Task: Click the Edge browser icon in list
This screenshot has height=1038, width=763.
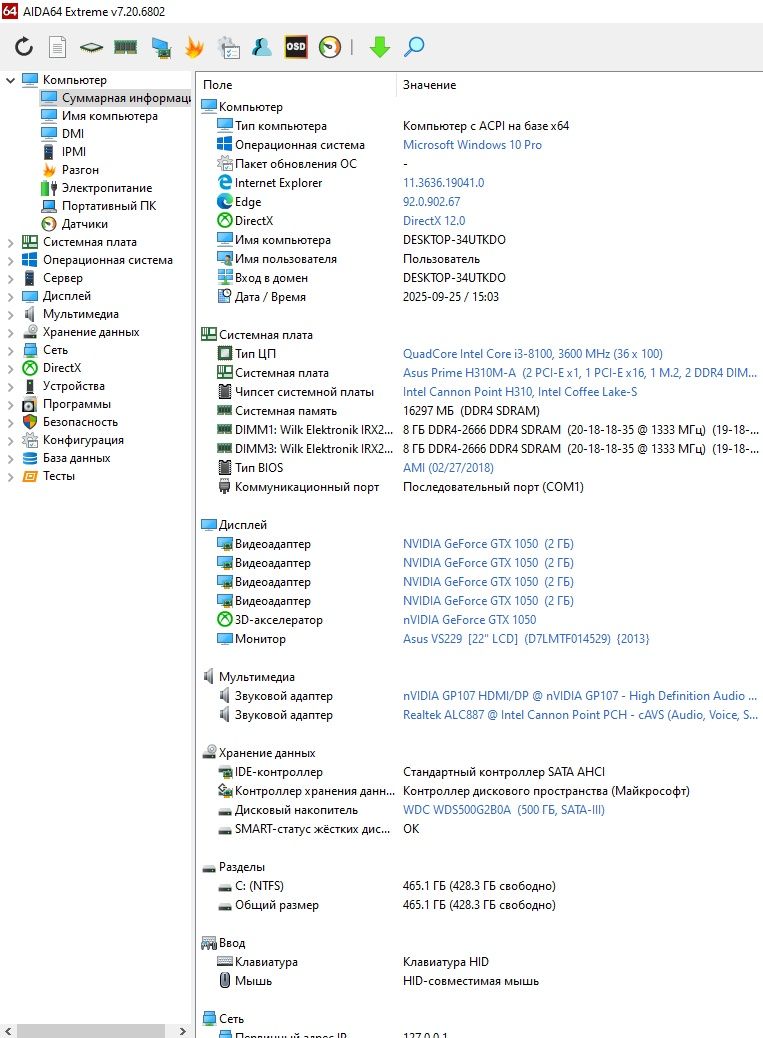Action: [x=225, y=201]
